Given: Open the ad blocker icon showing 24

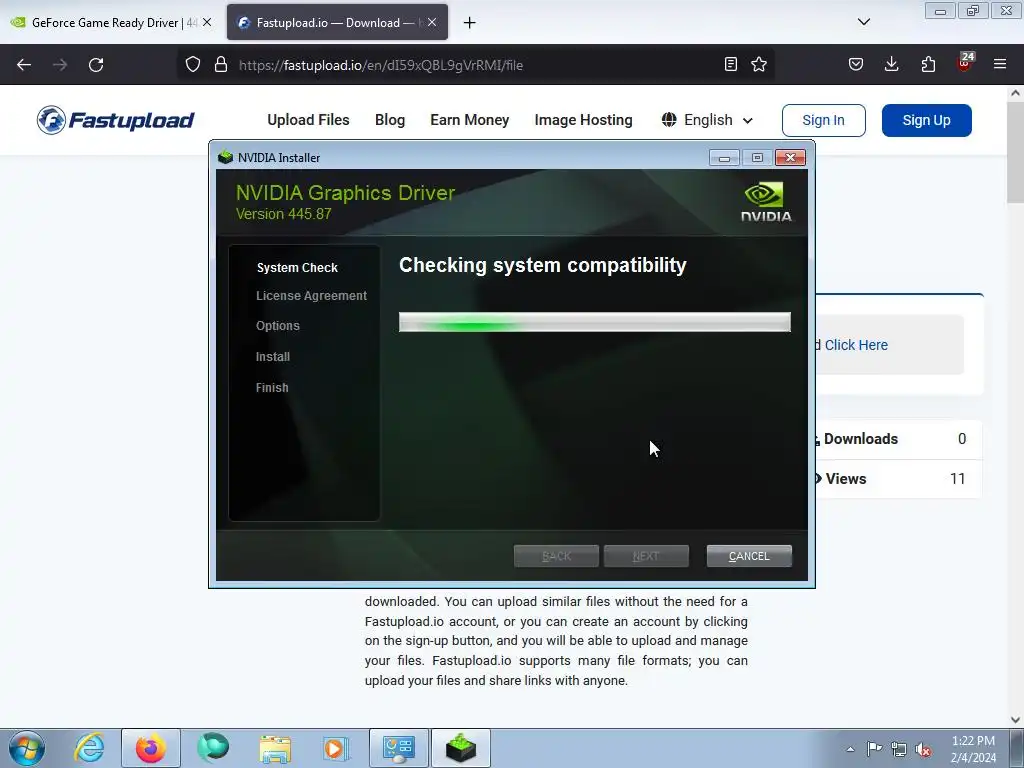Looking at the screenshot, I should click(965, 63).
